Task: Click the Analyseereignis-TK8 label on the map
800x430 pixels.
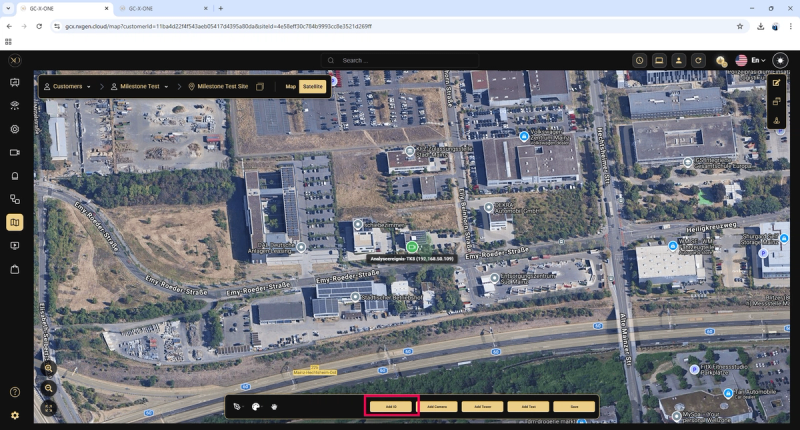Action: point(412,259)
